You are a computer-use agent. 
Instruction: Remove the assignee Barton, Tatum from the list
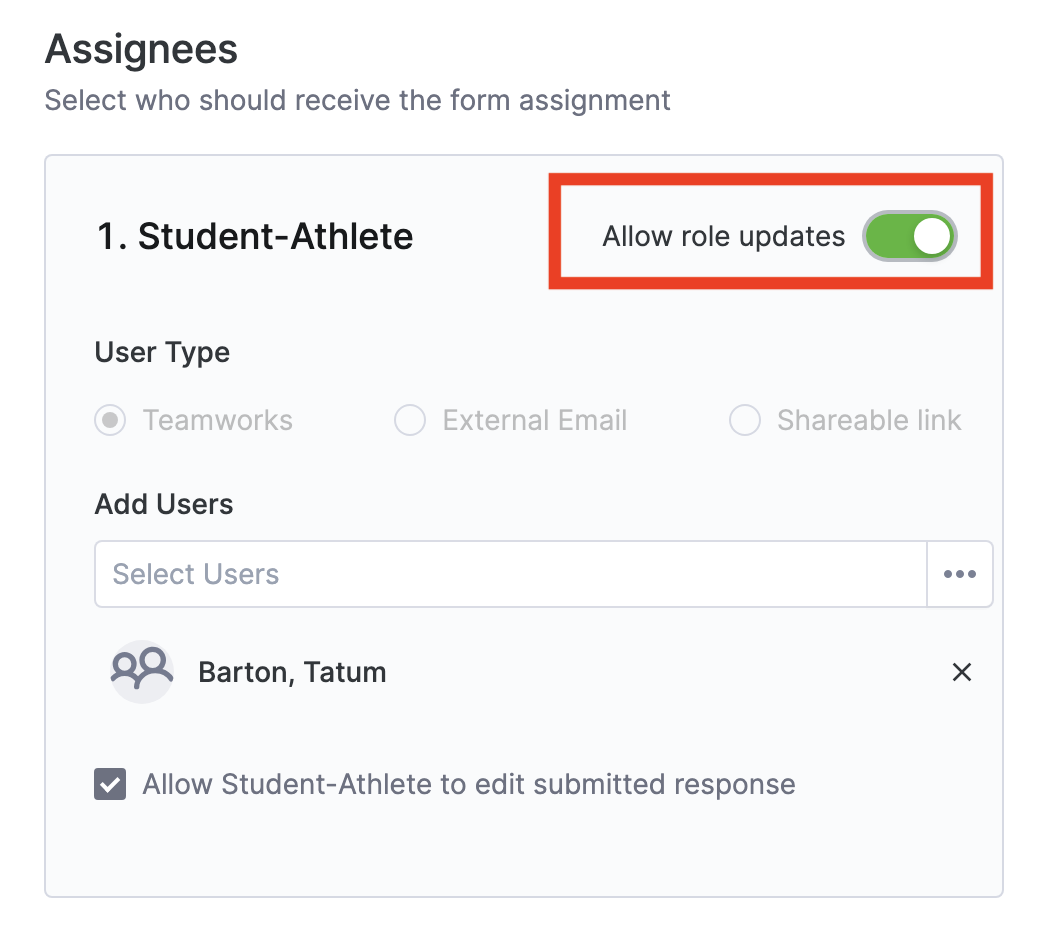[961, 672]
